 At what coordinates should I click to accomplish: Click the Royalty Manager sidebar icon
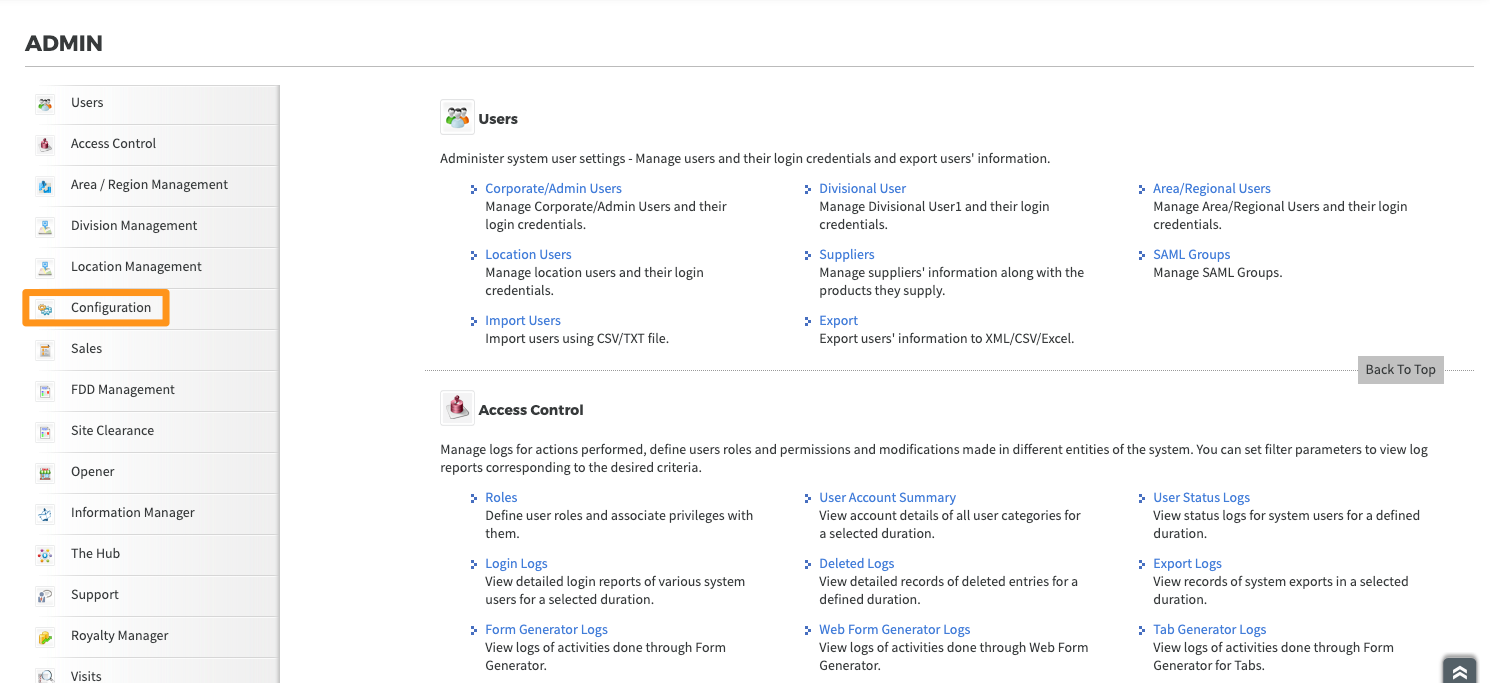pyautogui.click(x=45, y=636)
